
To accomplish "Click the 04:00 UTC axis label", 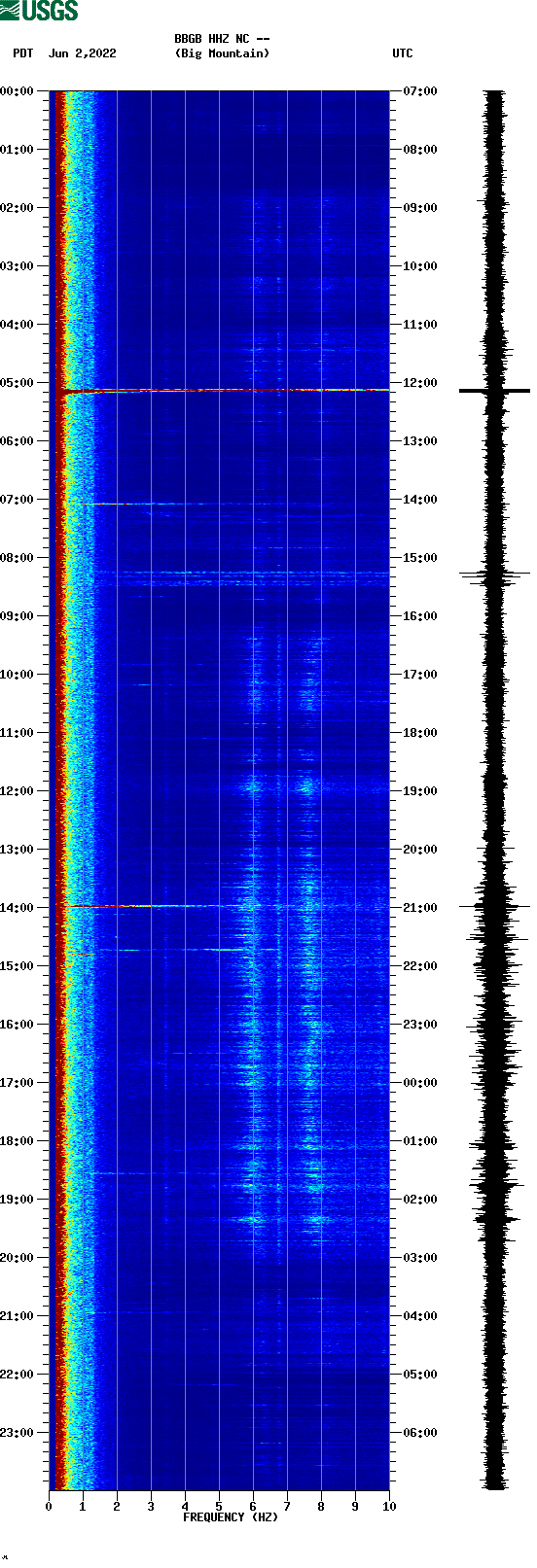I will click(x=420, y=1316).
